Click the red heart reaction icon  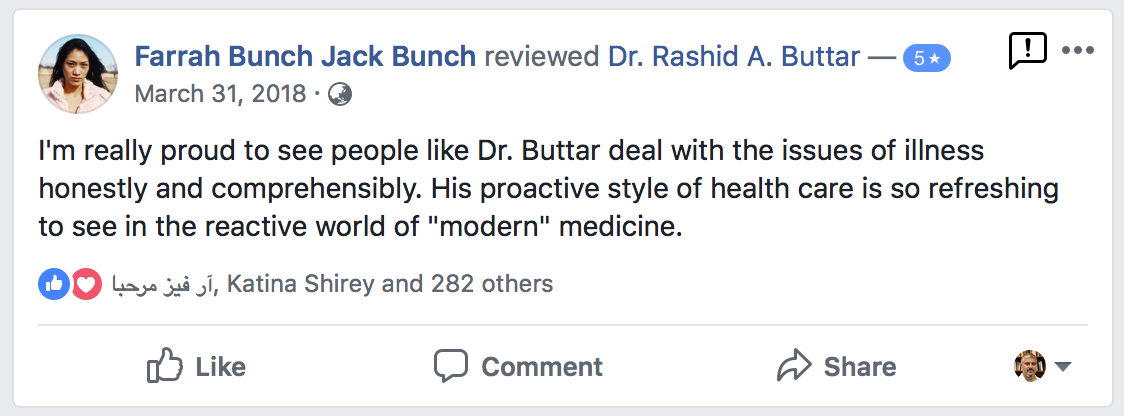point(87,284)
